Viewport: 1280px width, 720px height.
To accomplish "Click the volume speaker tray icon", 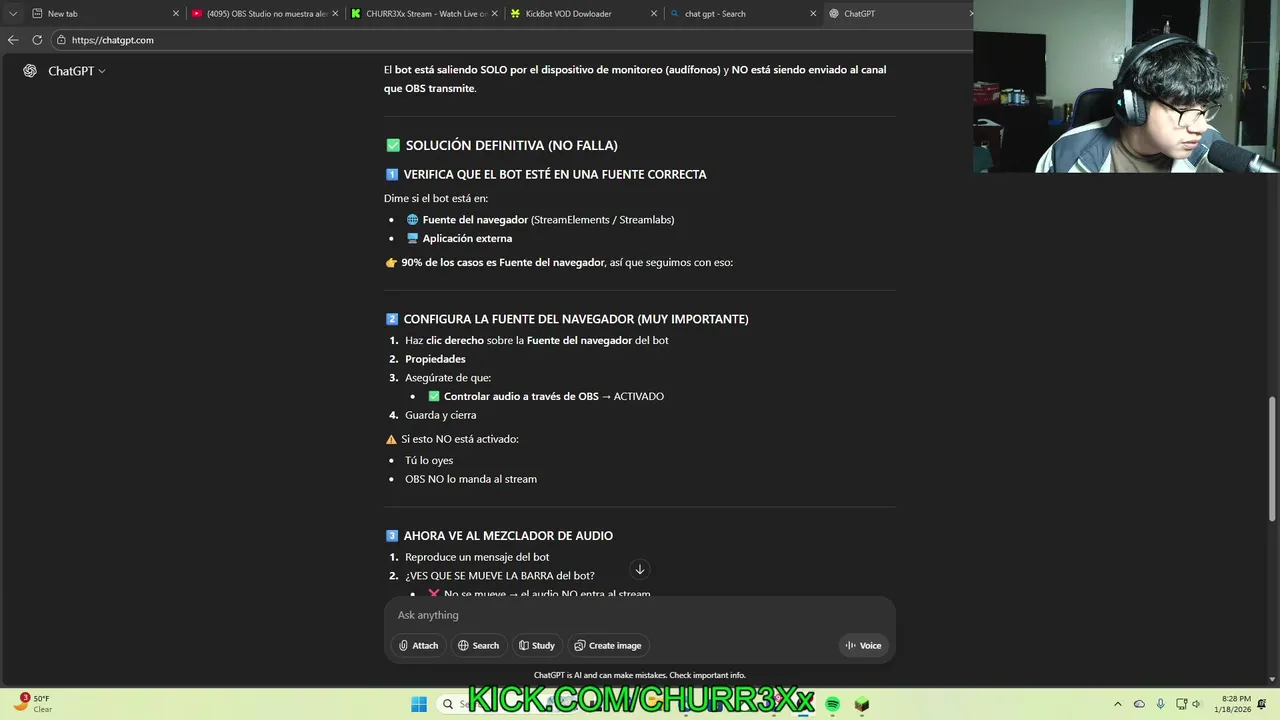I will pos(1196,704).
